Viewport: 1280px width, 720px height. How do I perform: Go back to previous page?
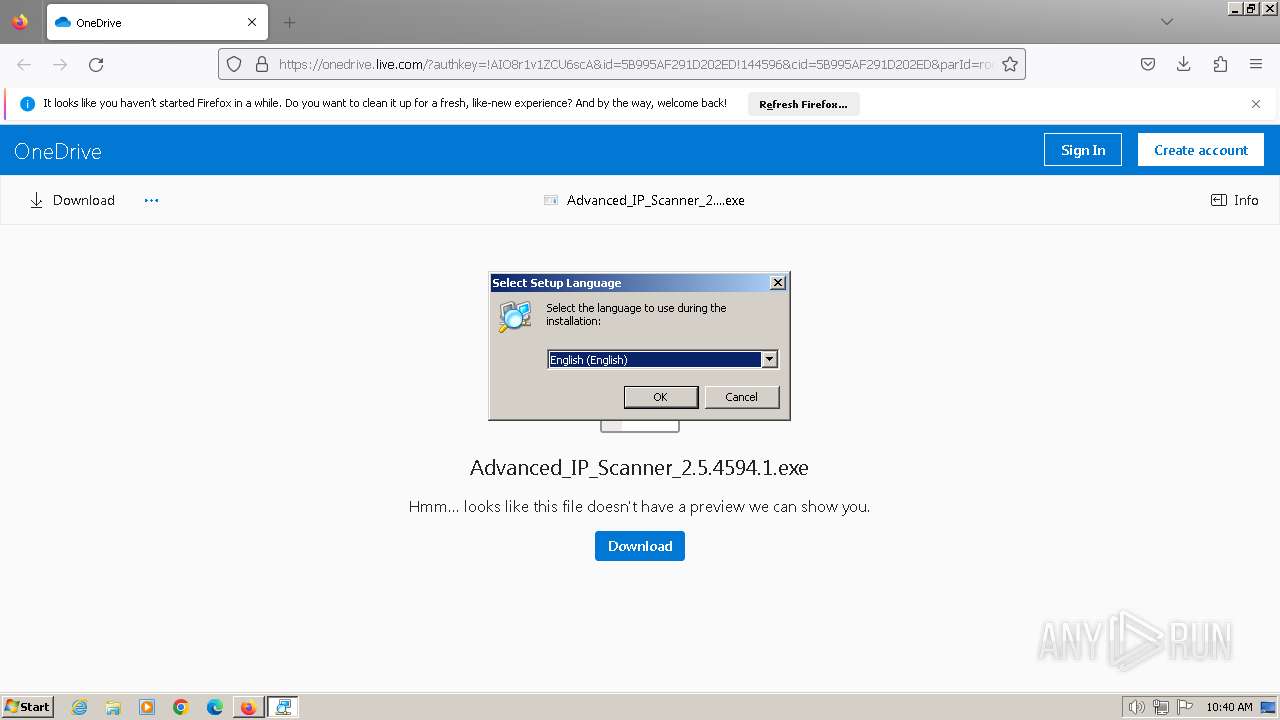pos(24,64)
